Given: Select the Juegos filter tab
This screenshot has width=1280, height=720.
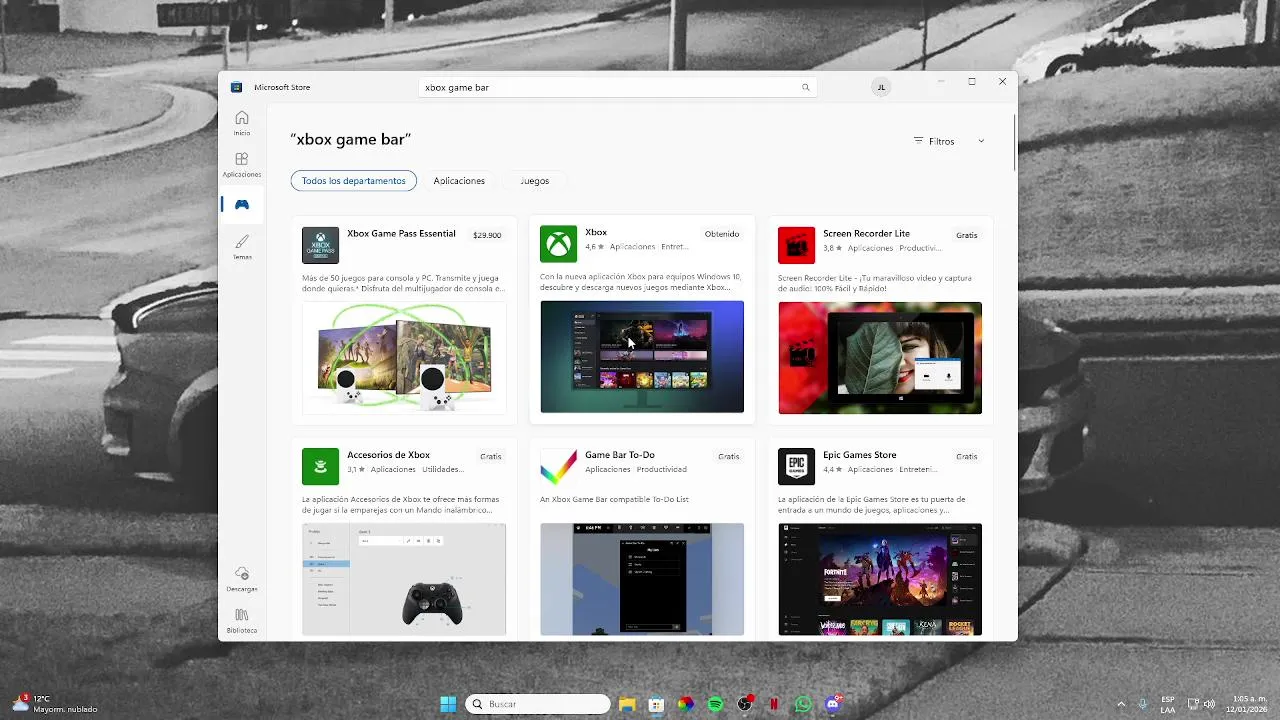Looking at the screenshot, I should [x=535, y=181].
